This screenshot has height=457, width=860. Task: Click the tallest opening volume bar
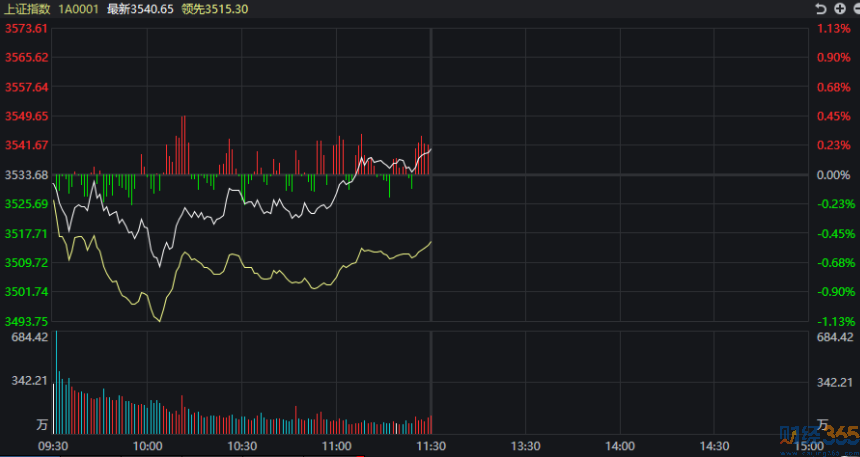click(57, 380)
